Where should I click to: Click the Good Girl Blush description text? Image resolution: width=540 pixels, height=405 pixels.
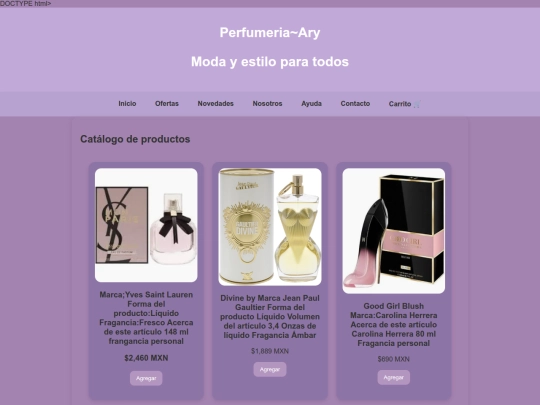[x=394, y=325]
